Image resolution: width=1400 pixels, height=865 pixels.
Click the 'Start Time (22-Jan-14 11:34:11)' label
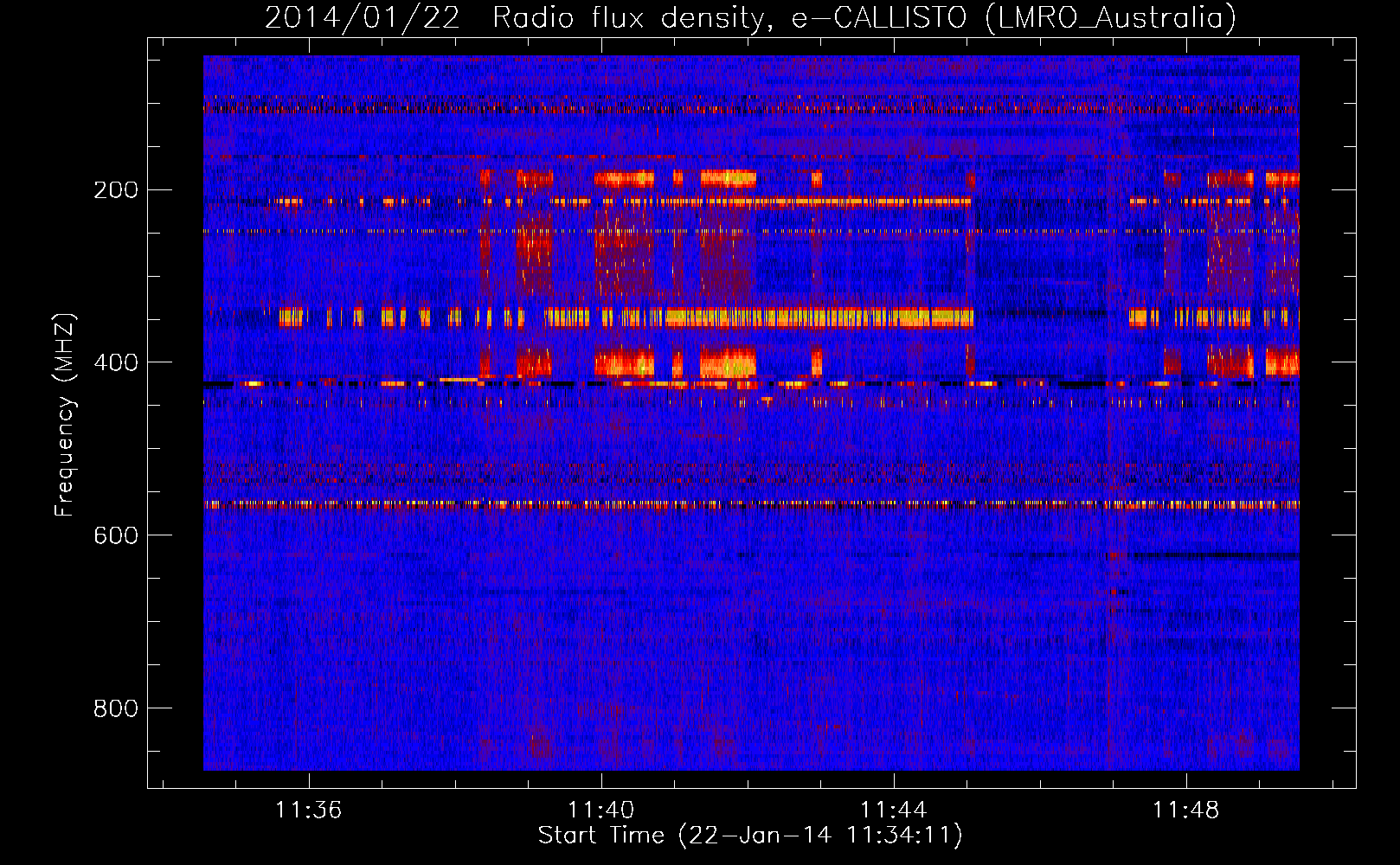[x=750, y=836]
